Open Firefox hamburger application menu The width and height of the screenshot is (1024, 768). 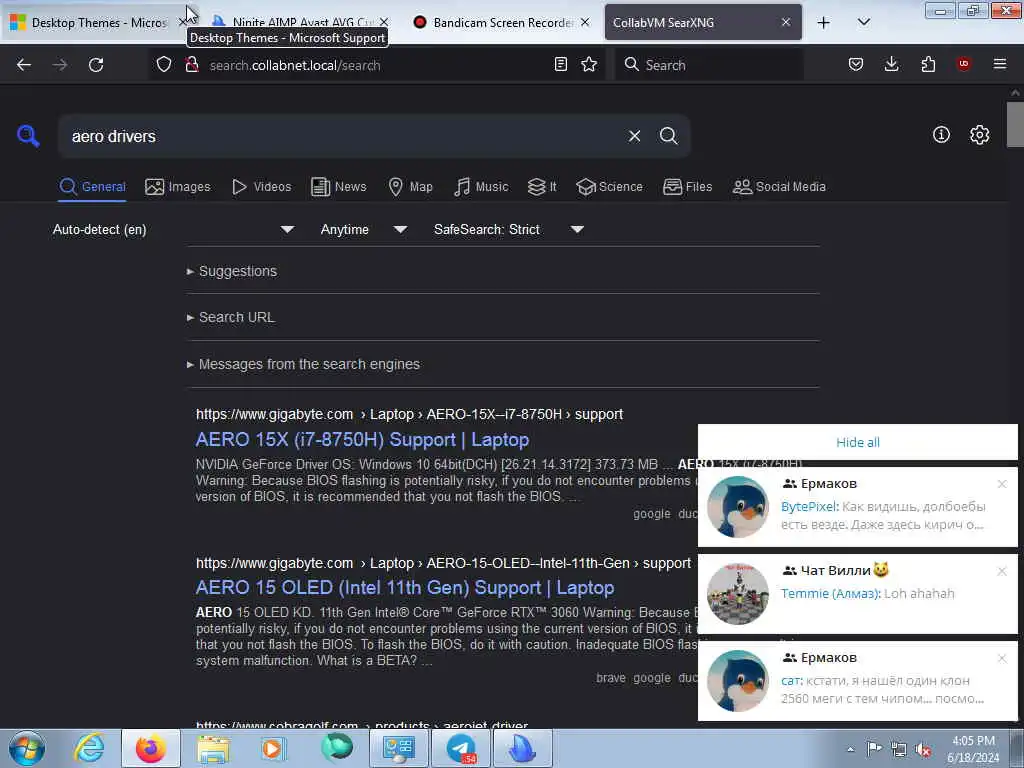[999, 64]
